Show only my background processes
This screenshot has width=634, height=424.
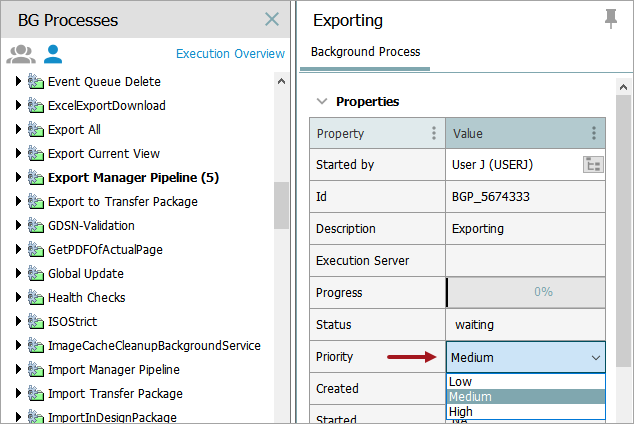tap(52, 54)
